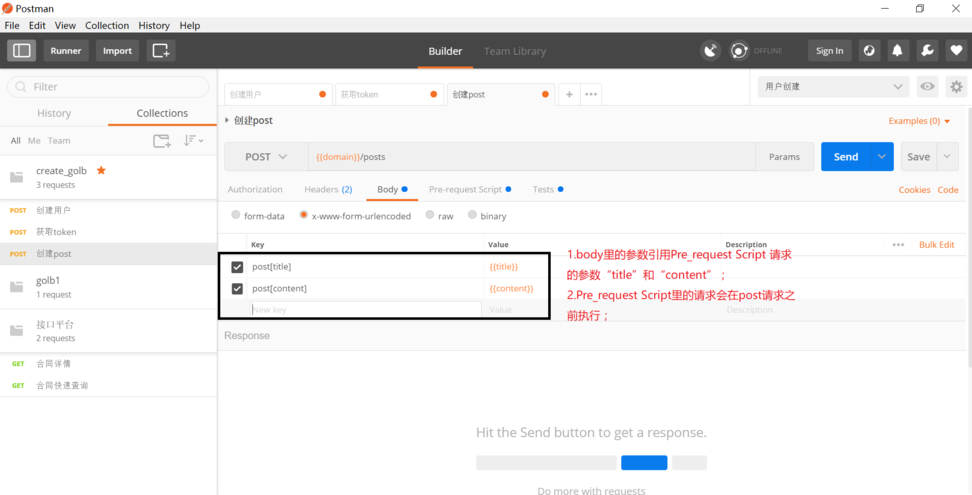Open a new window icon

(x=161, y=51)
